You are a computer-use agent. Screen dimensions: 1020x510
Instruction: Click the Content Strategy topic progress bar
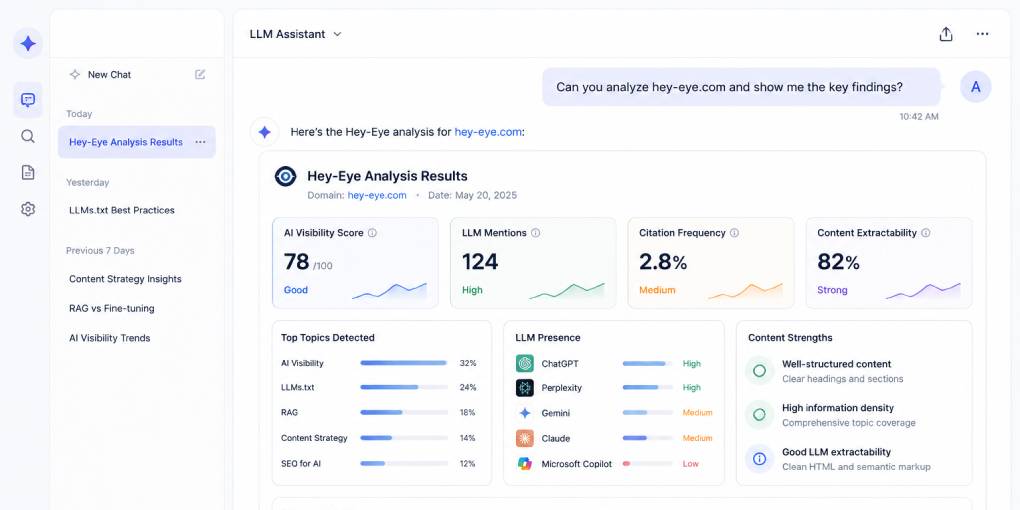point(404,438)
